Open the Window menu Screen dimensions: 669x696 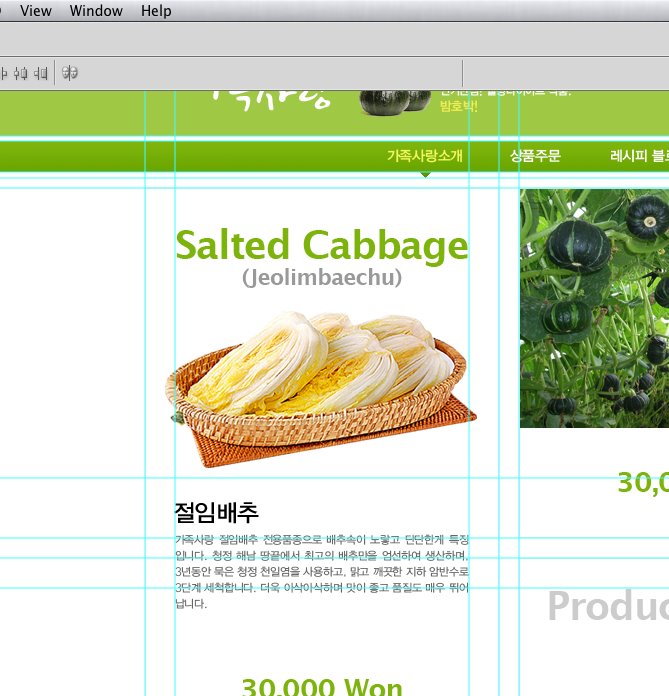click(x=96, y=11)
